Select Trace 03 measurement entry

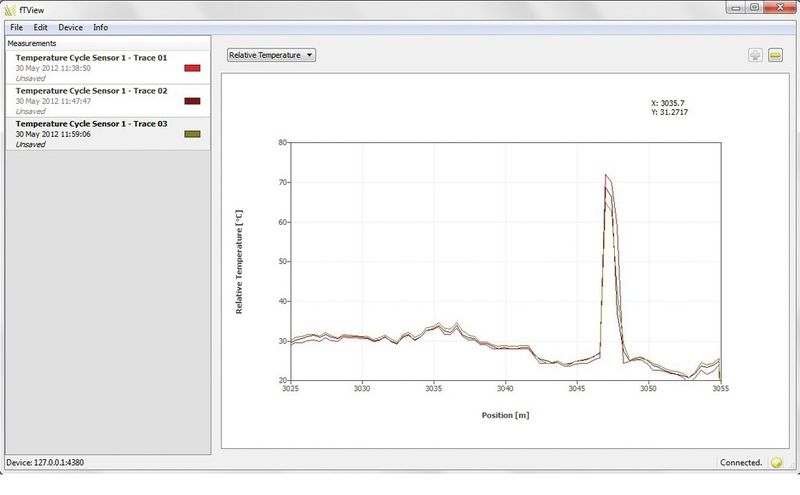91,133
